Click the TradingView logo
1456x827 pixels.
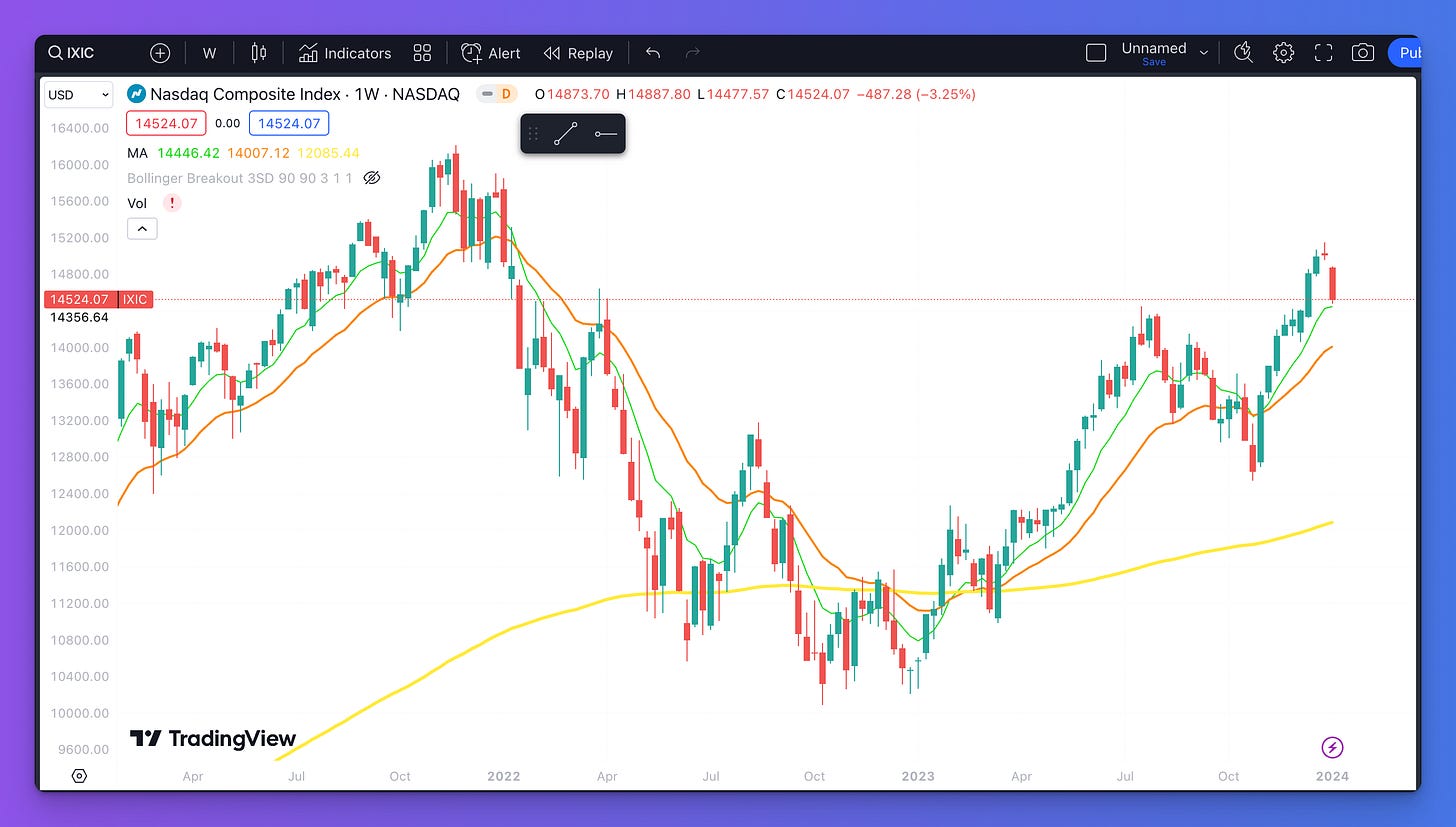213,739
